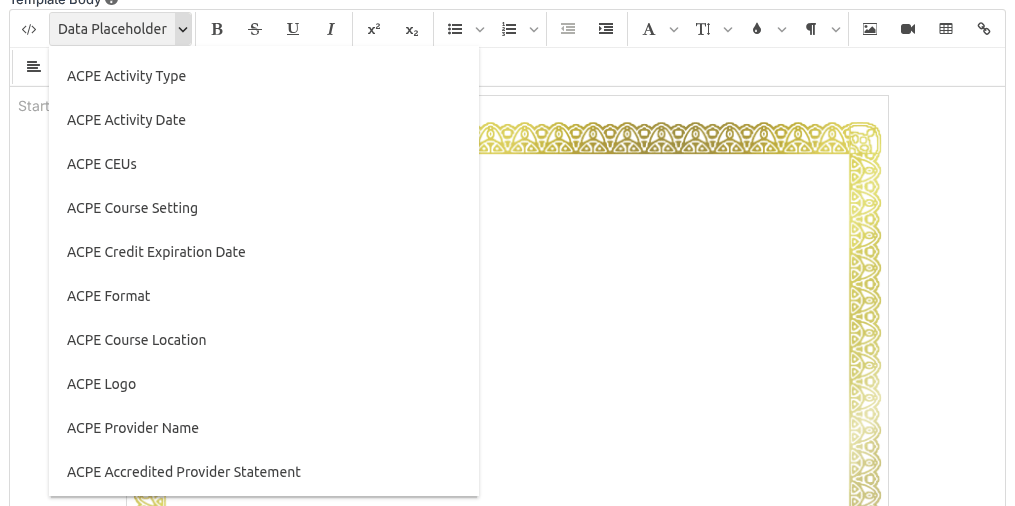Image resolution: width=1015 pixels, height=506 pixels.
Task: Click the align left icon
Action: (33, 67)
